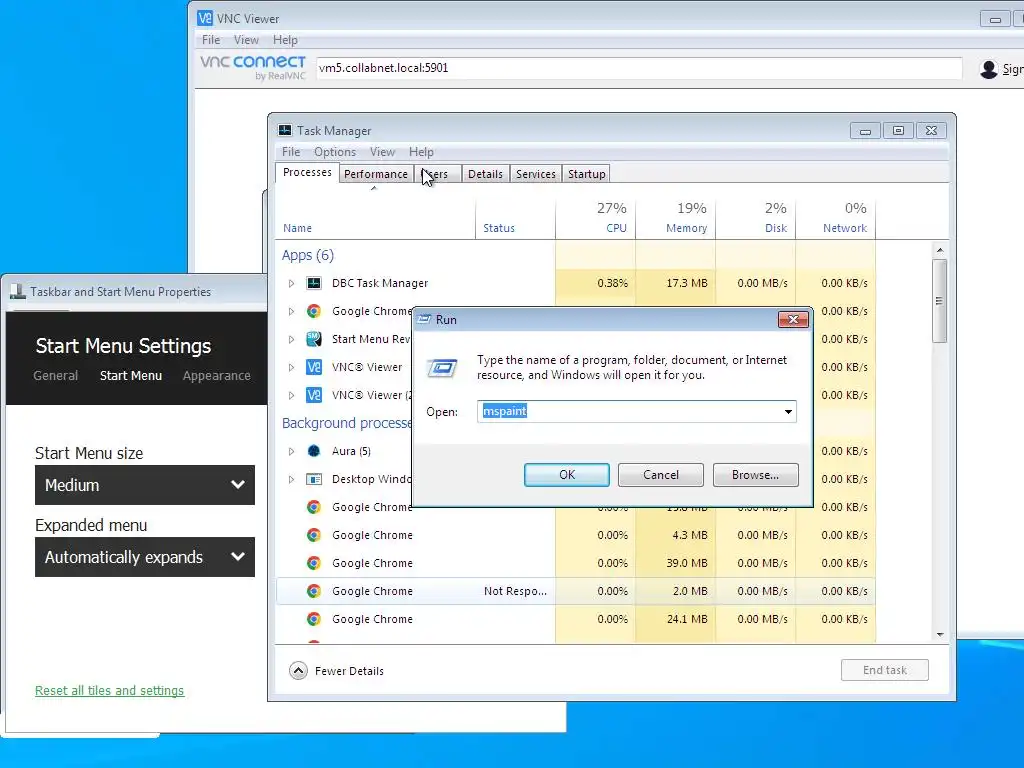Viewport: 1024px width, 768px height.
Task: Click Reset all tiles and settings link
Action: coord(110,690)
